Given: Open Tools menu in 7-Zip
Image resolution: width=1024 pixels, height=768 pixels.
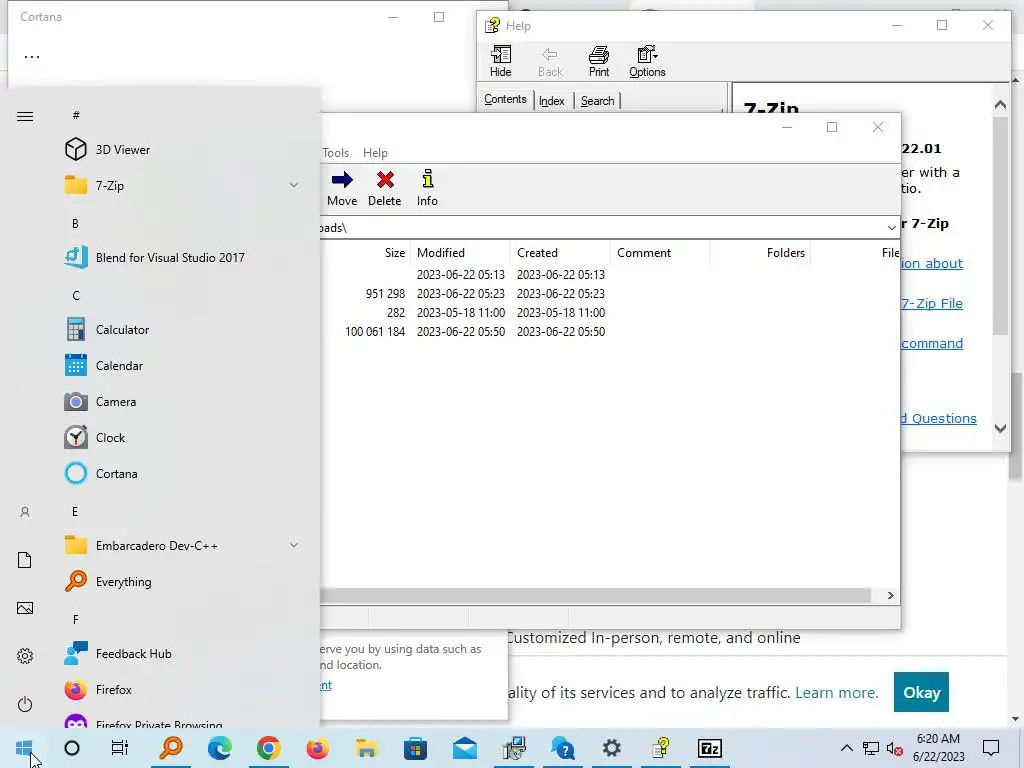Looking at the screenshot, I should tap(335, 153).
